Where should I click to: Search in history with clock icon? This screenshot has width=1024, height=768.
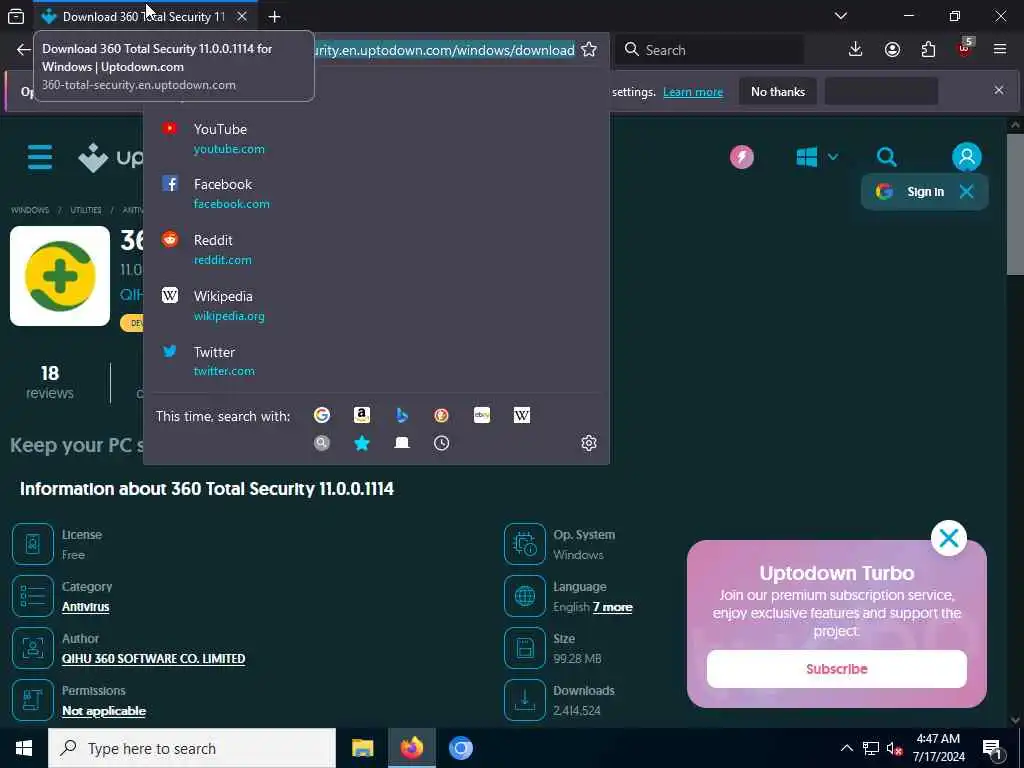tap(441, 443)
